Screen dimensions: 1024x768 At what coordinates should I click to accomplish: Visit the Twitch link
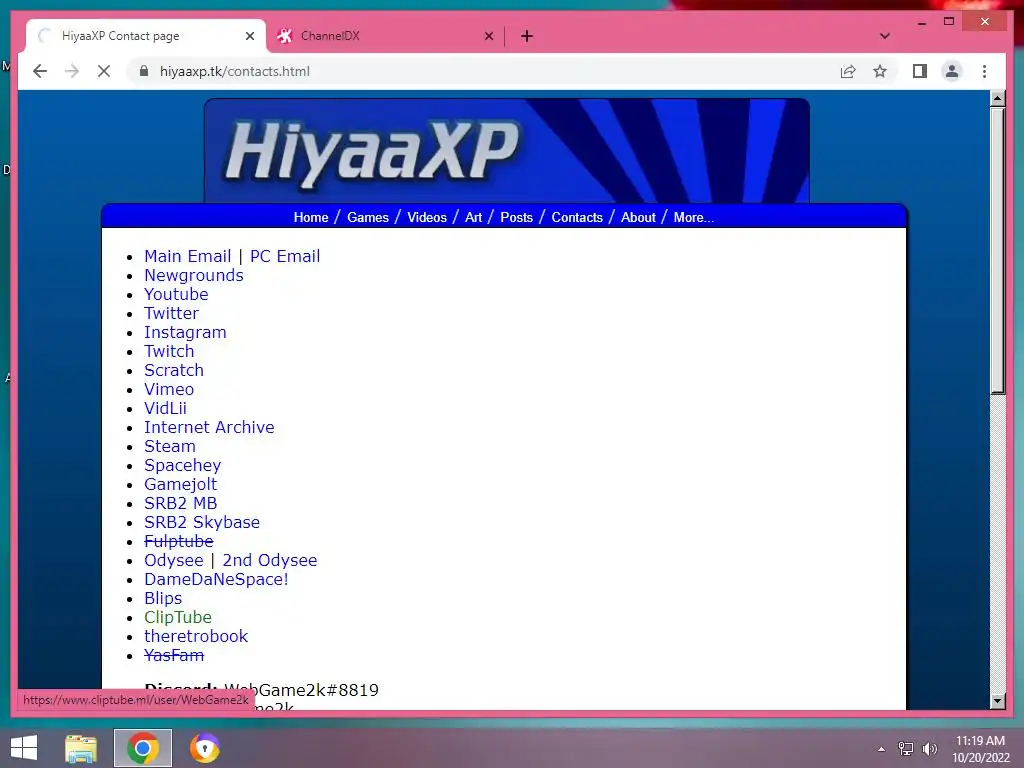click(169, 351)
